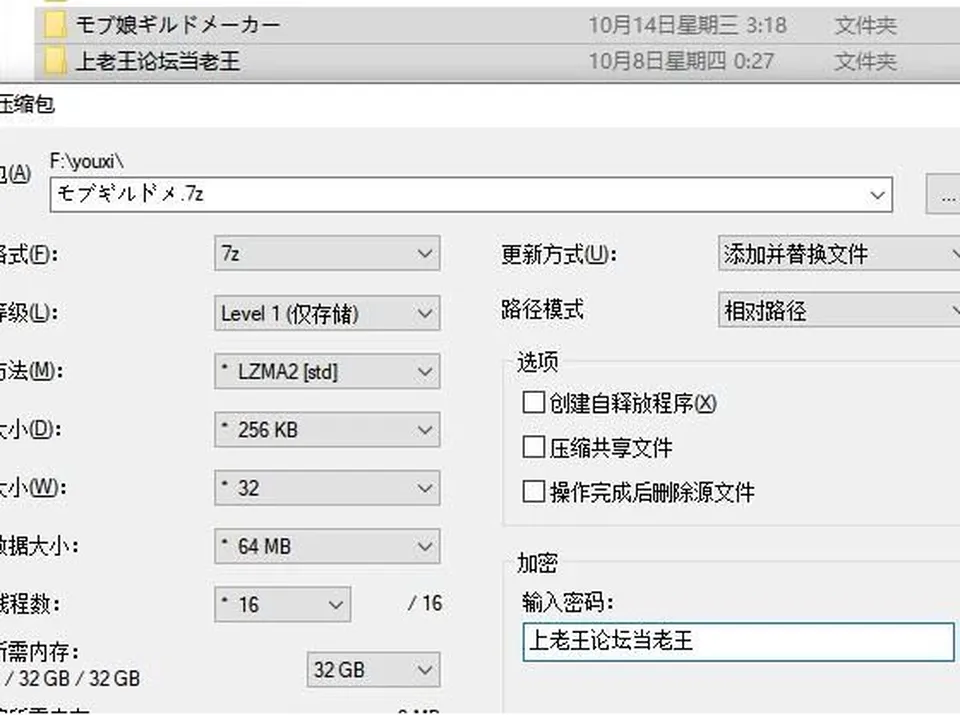Click folder icon of モブ娘ギルドメーカー
This screenshot has height=715, width=960.
pos(55,25)
